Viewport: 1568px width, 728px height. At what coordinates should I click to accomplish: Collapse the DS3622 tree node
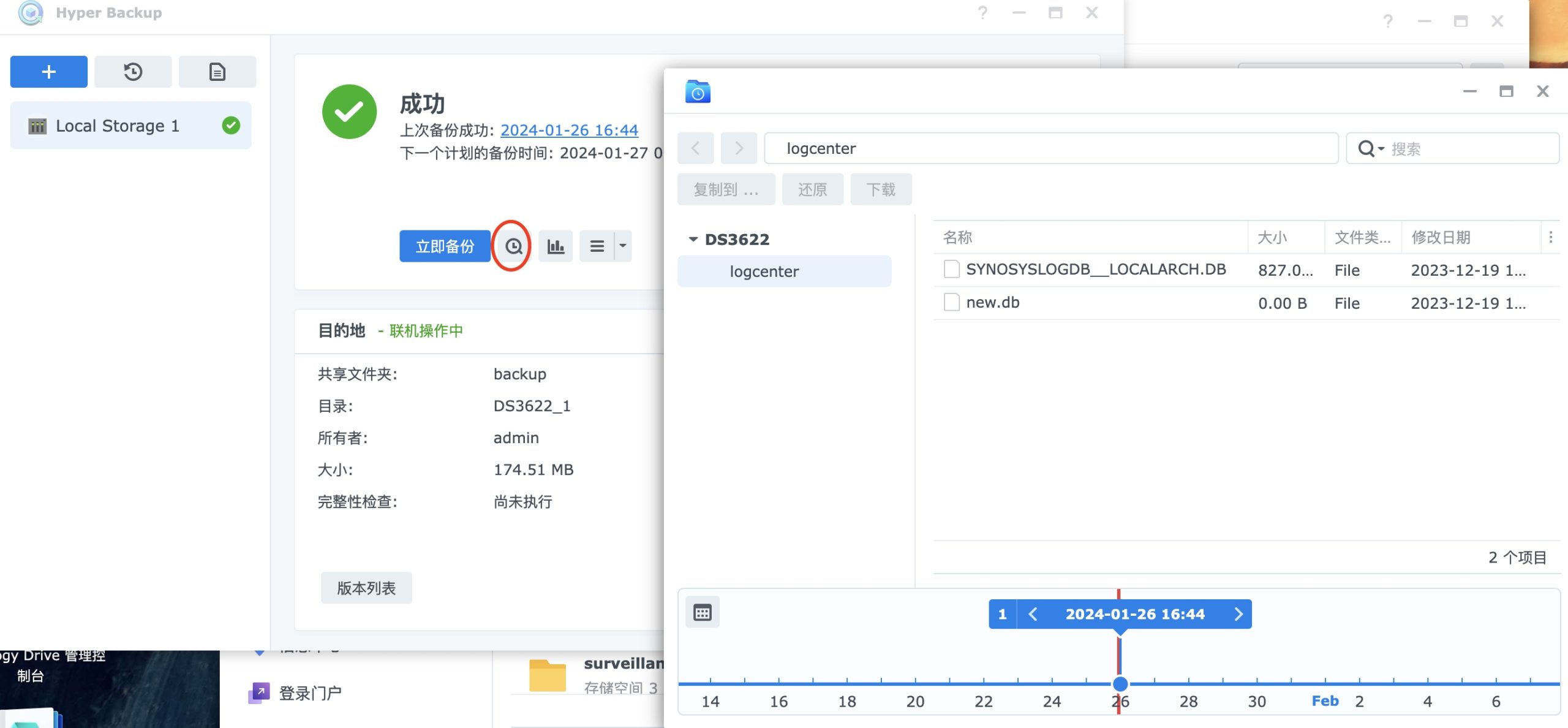coord(693,239)
